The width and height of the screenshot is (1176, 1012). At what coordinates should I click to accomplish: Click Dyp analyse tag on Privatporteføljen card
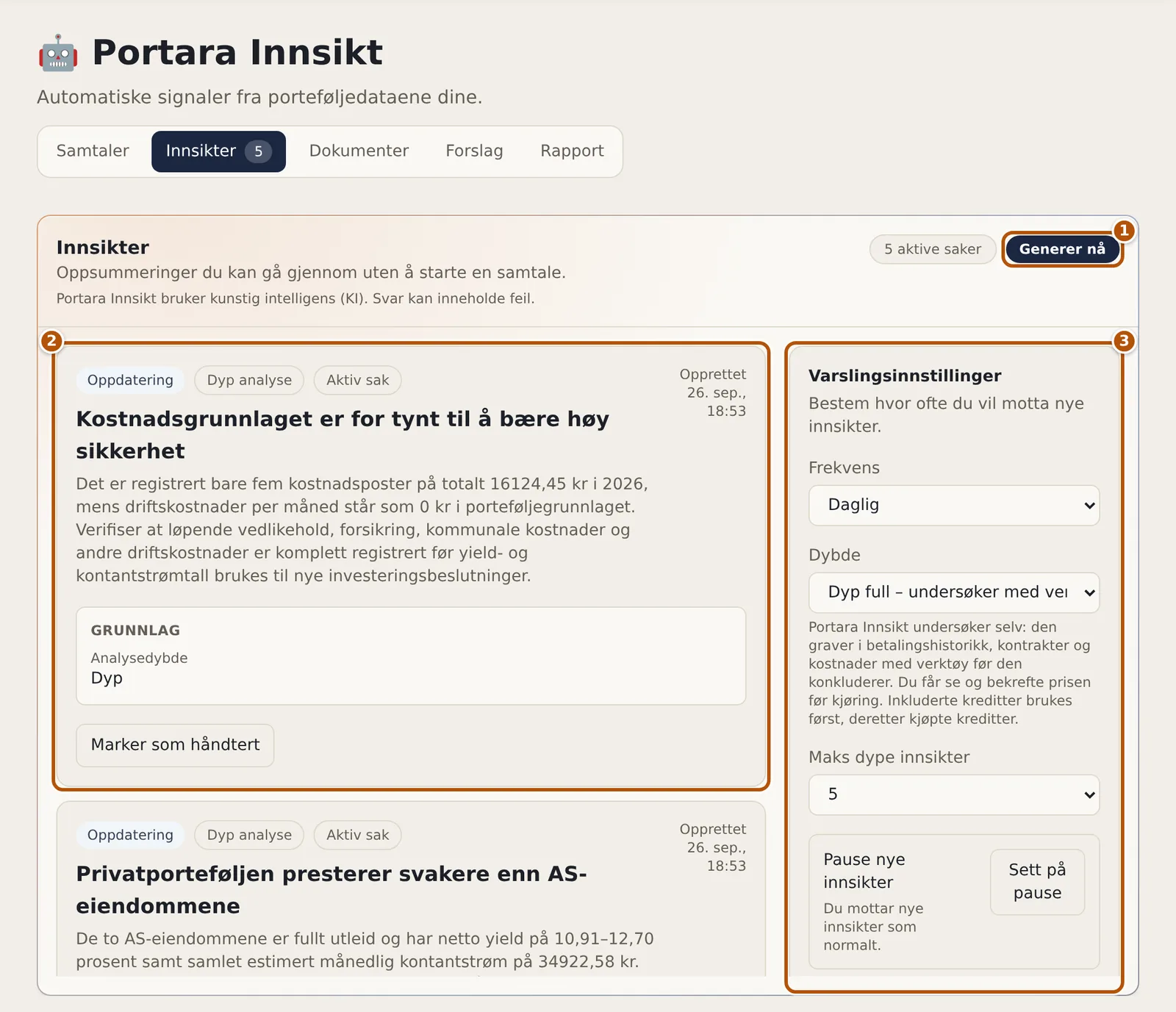tap(249, 835)
